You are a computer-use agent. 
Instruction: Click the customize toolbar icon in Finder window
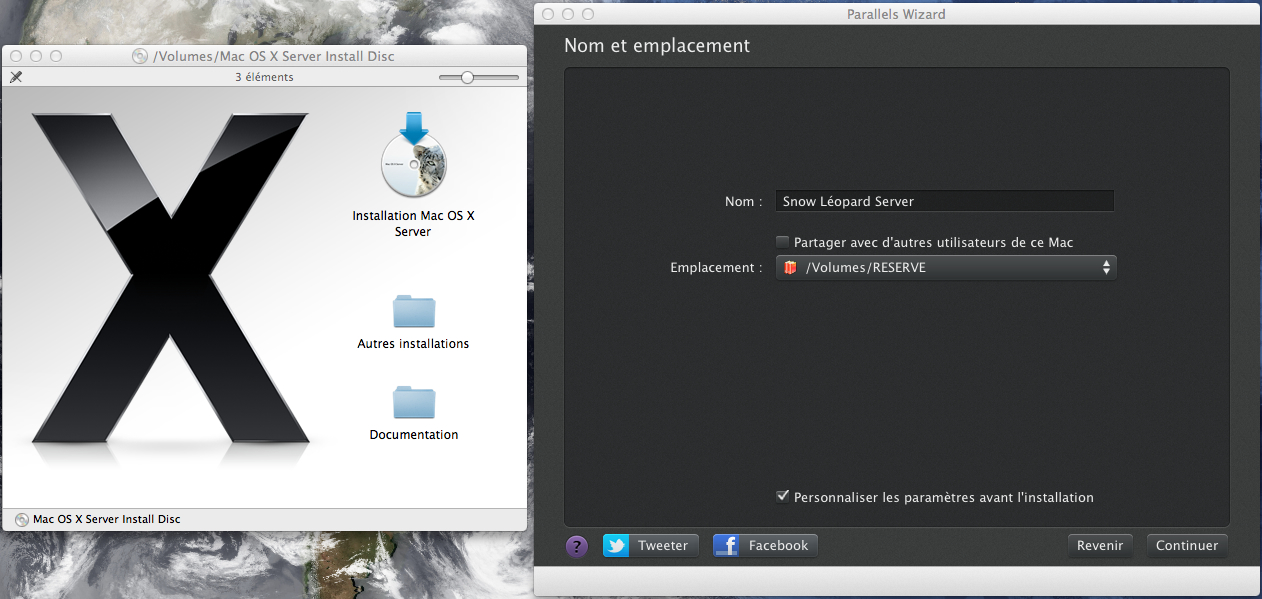pyautogui.click(x=16, y=77)
